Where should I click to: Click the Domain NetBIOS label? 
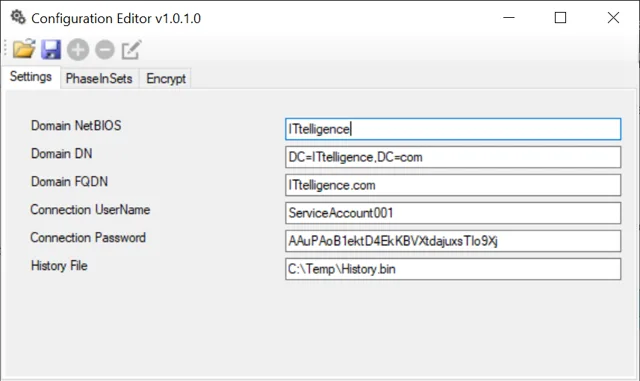tap(76, 125)
